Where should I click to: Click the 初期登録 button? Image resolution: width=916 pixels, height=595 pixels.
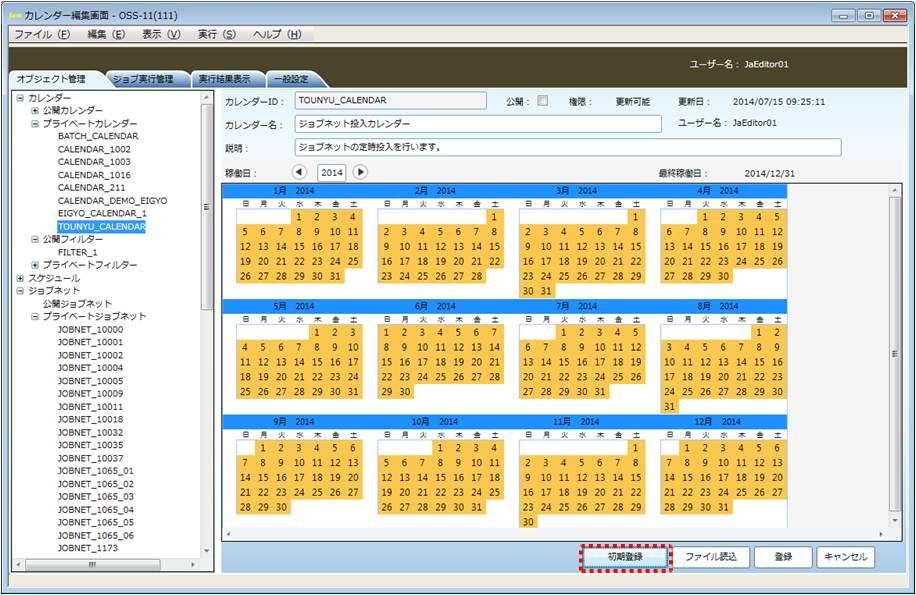[625, 557]
